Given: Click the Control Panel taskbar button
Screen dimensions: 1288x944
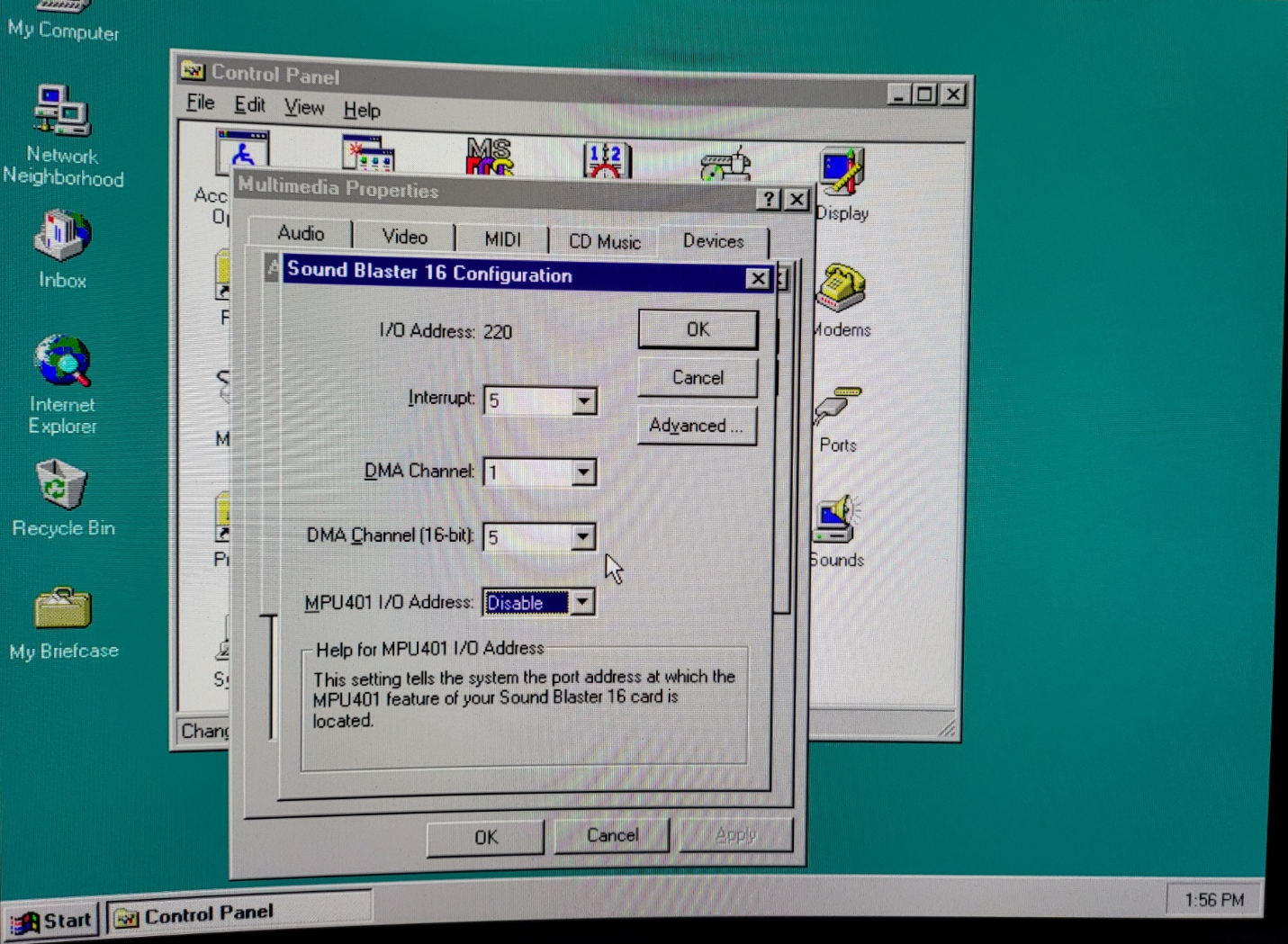Looking at the screenshot, I should pos(240,913).
